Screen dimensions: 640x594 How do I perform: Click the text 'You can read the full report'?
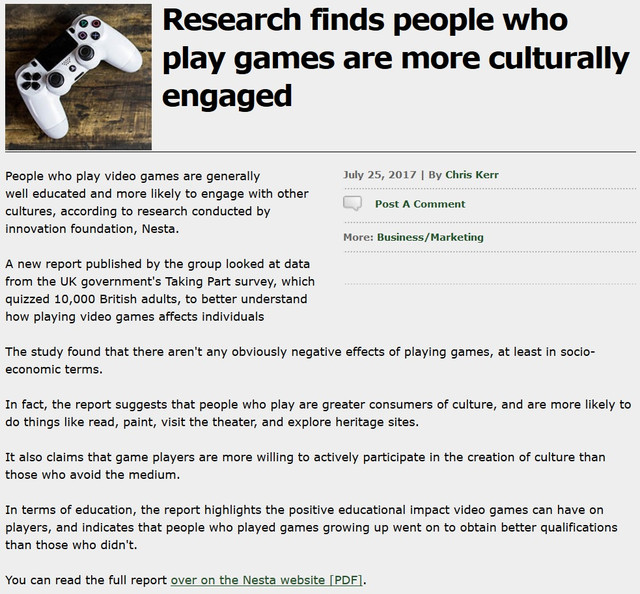click(x=86, y=580)
